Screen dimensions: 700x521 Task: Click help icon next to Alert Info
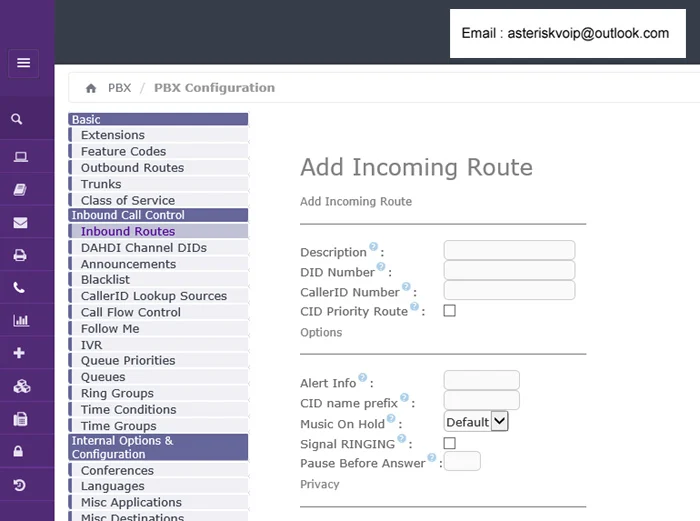click(x=363, y=378)
